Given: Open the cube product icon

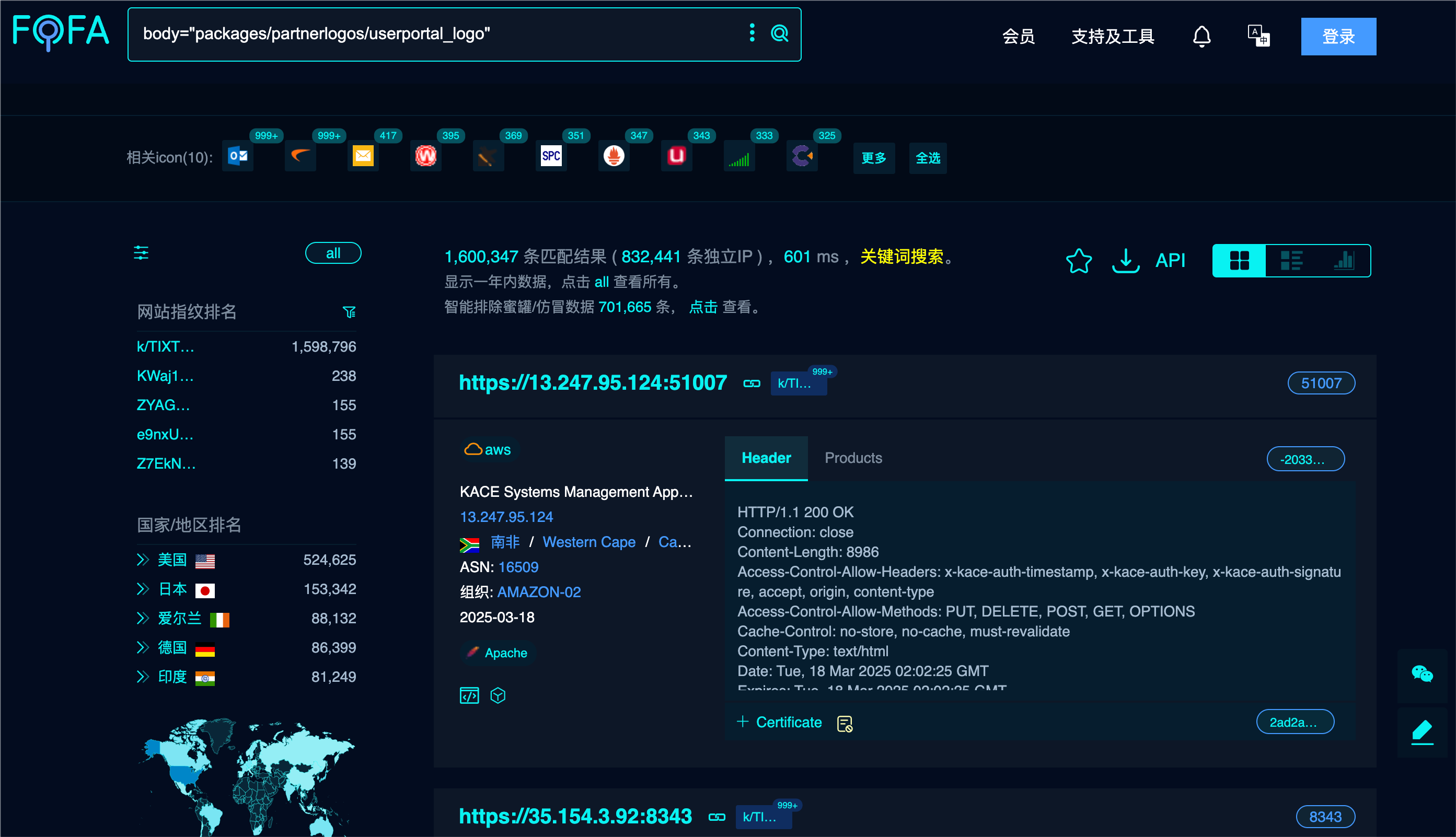Looking at the screenshot, I should coord(498,695).
